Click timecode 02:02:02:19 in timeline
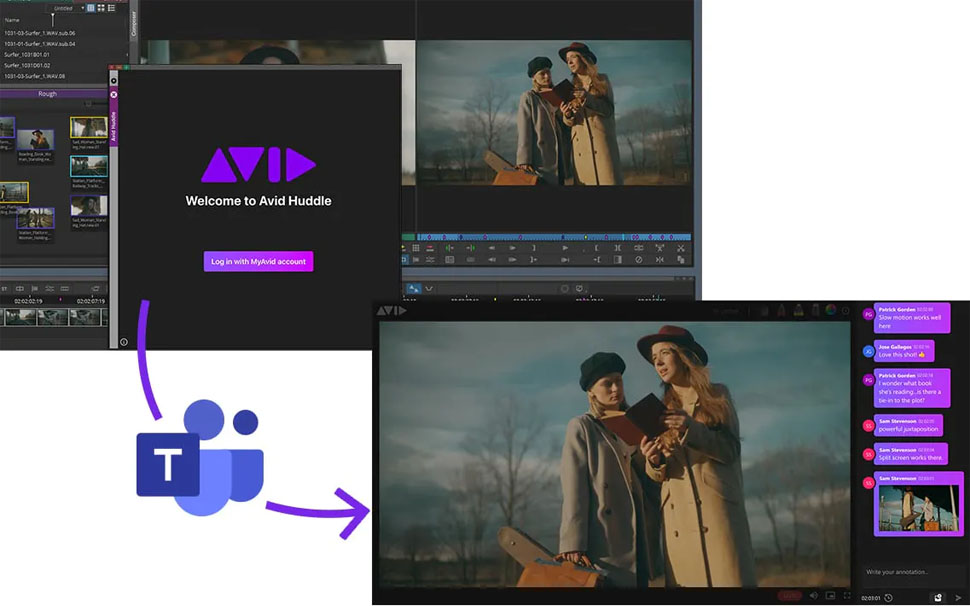 [x=28, y=301]
